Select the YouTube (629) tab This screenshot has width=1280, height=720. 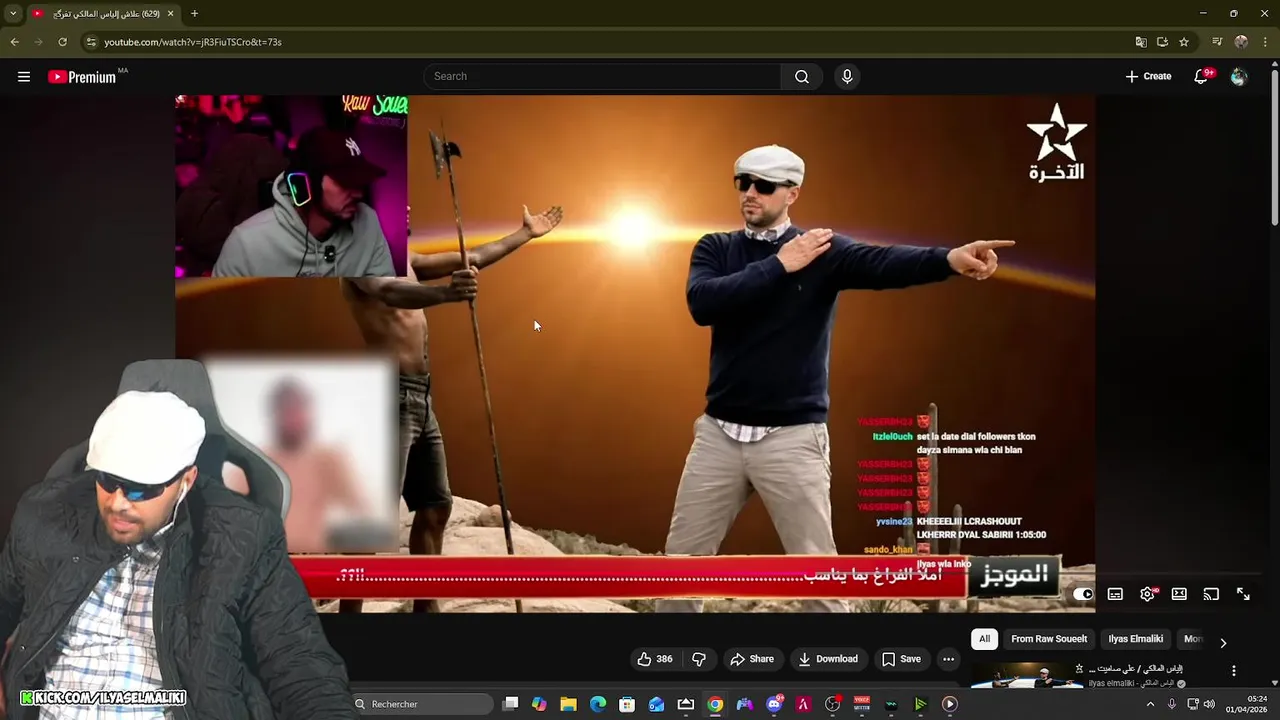(102, 14)
